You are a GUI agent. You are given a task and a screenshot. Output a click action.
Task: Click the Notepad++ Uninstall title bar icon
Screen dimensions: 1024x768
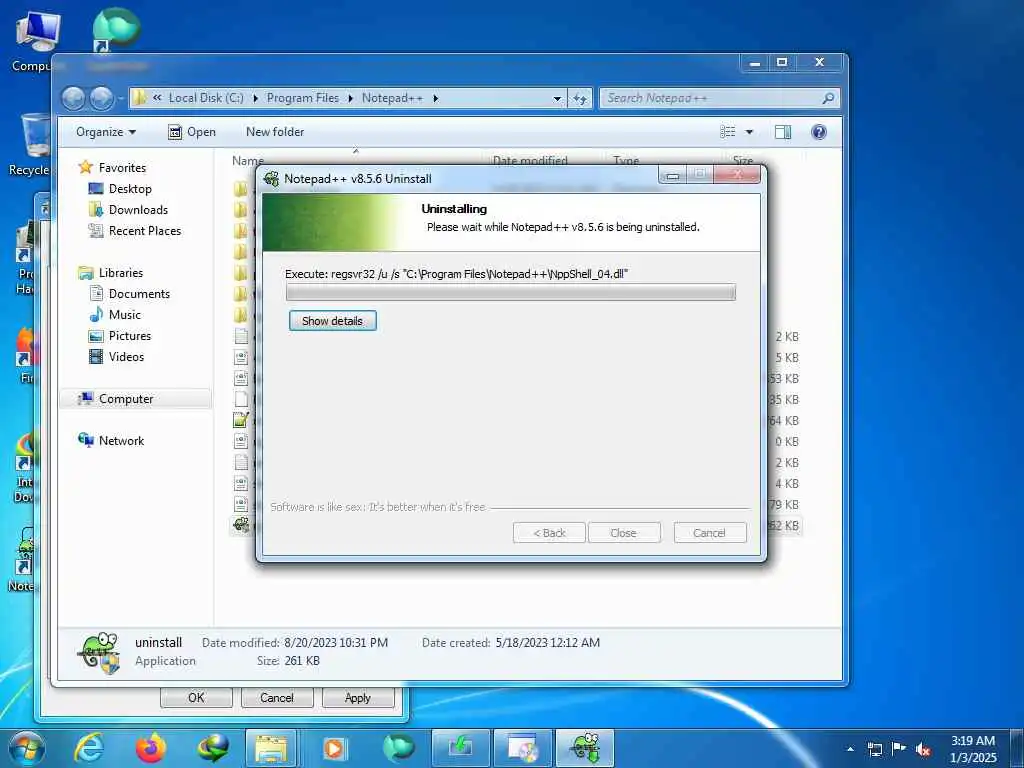point(271,178)
